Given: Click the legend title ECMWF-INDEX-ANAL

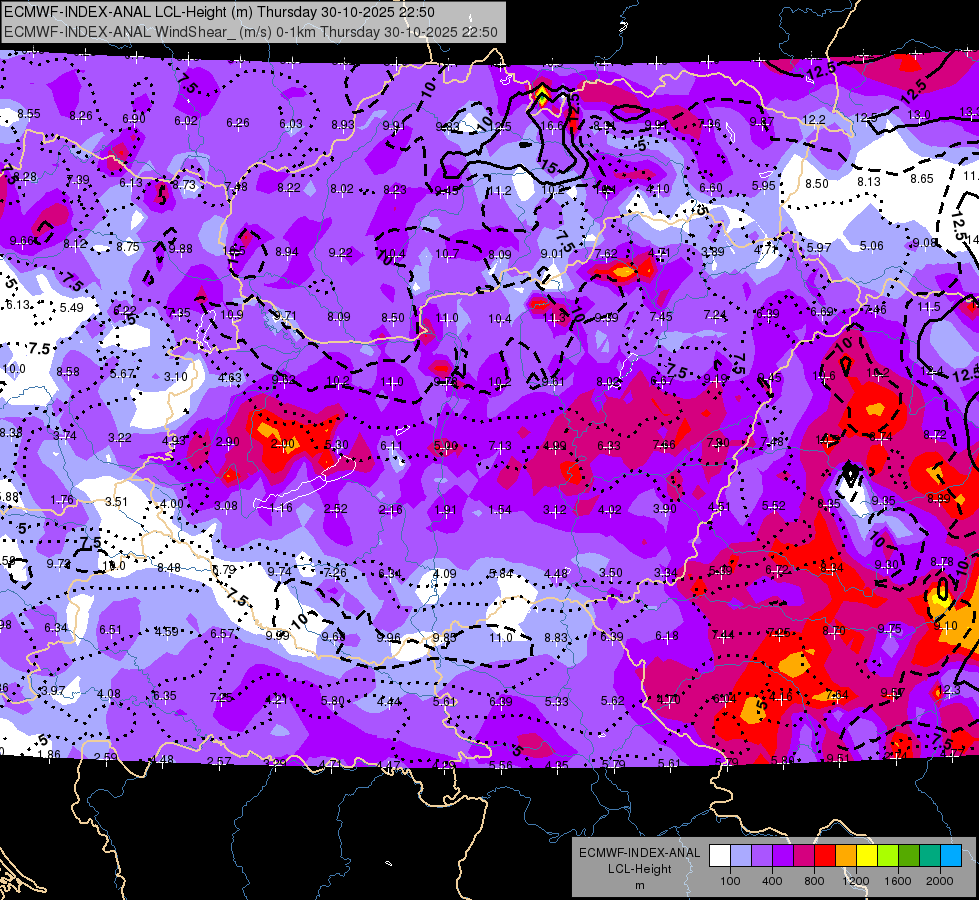Looking at the screenshot, I should click(639, 853).
